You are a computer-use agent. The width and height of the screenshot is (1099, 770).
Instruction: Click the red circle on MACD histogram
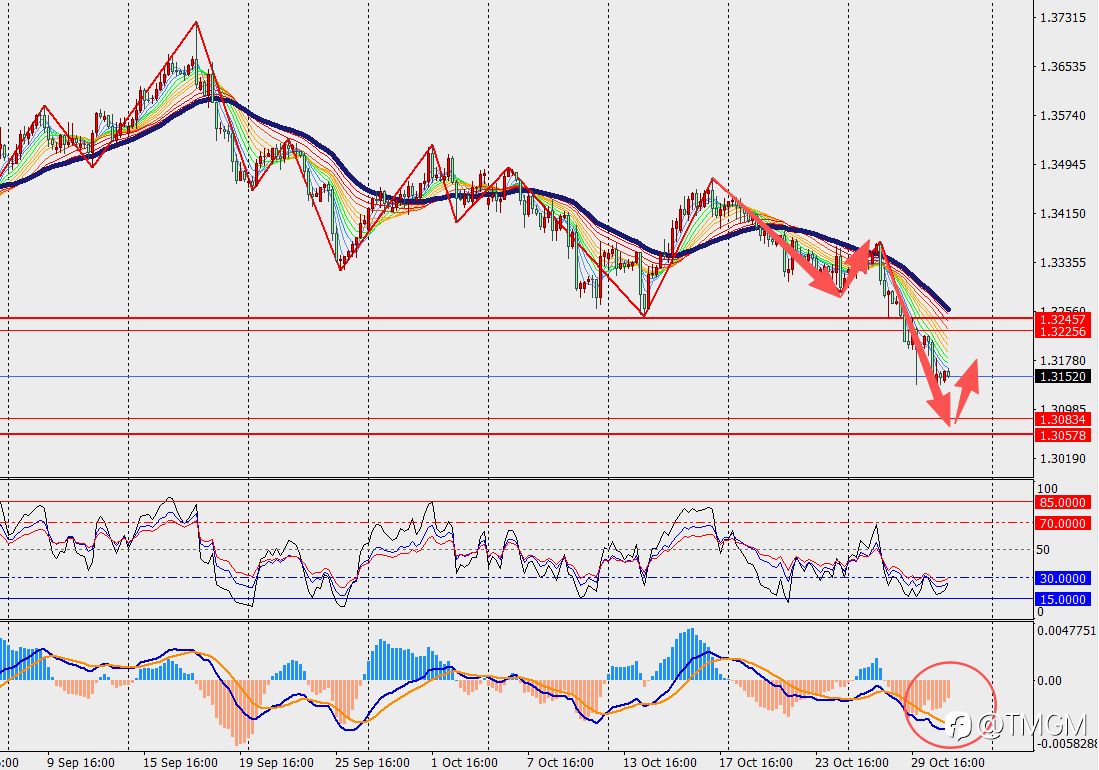click(949, 705)
